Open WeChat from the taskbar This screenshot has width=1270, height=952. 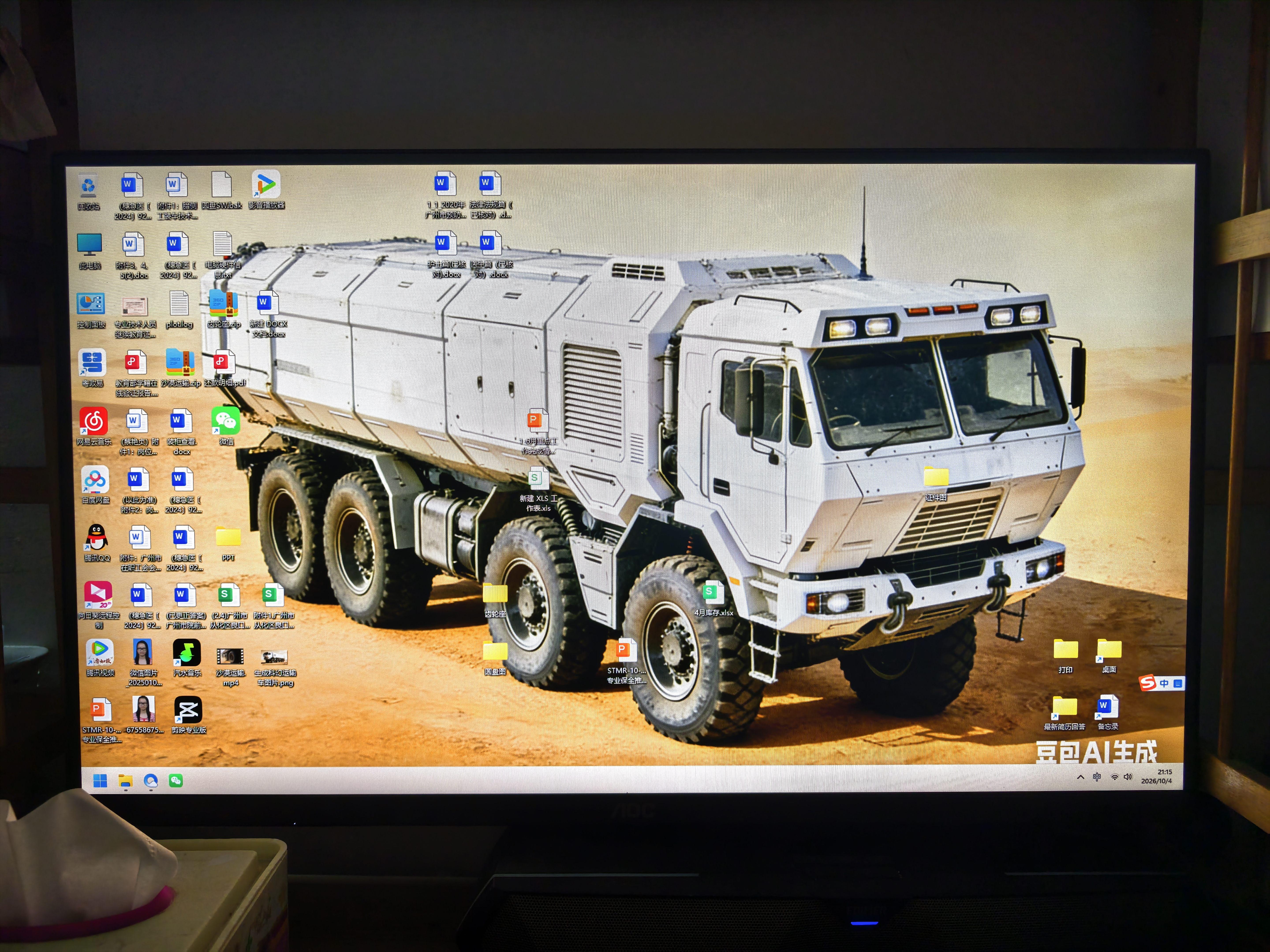point(176,780)
